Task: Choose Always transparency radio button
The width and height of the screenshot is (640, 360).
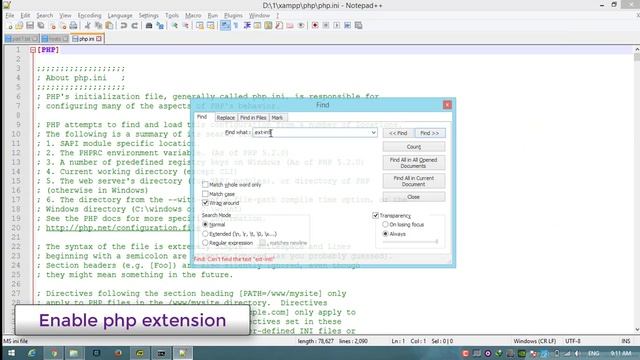Action: [x=385, y=234]
